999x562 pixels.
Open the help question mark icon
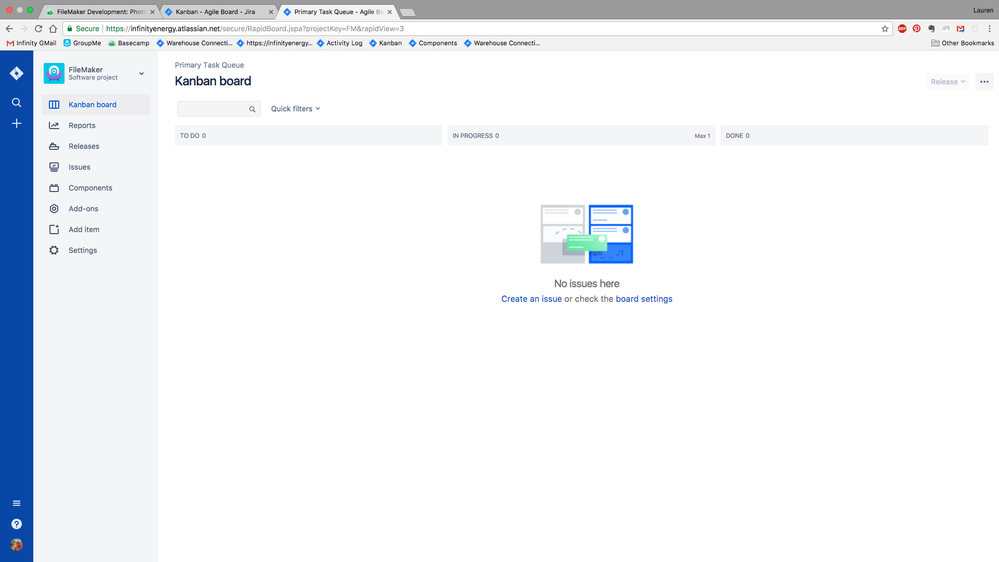pos(17,524)
